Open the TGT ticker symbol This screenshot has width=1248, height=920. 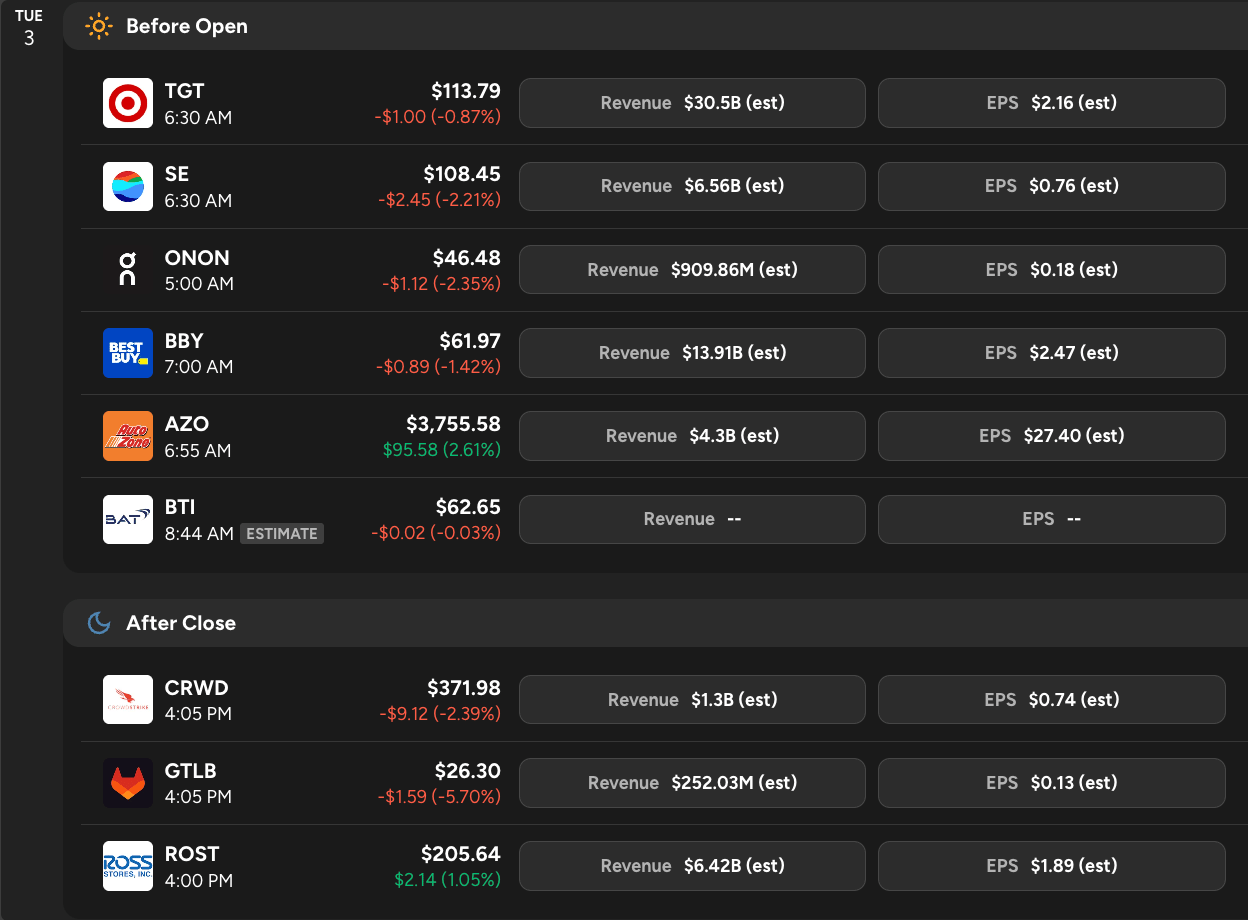(x=185, y=92)
